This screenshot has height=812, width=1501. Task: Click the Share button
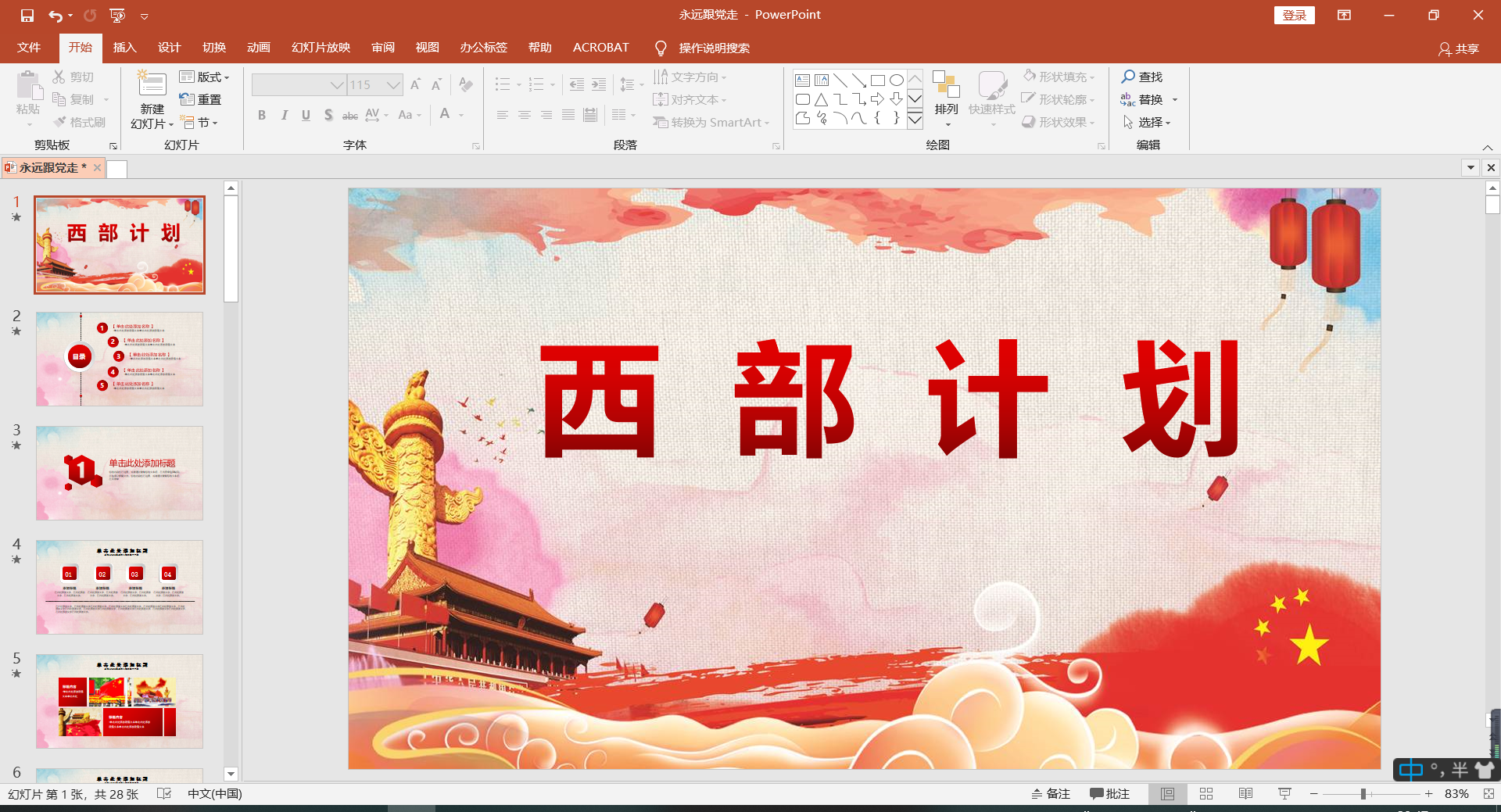pos(1459,48)
